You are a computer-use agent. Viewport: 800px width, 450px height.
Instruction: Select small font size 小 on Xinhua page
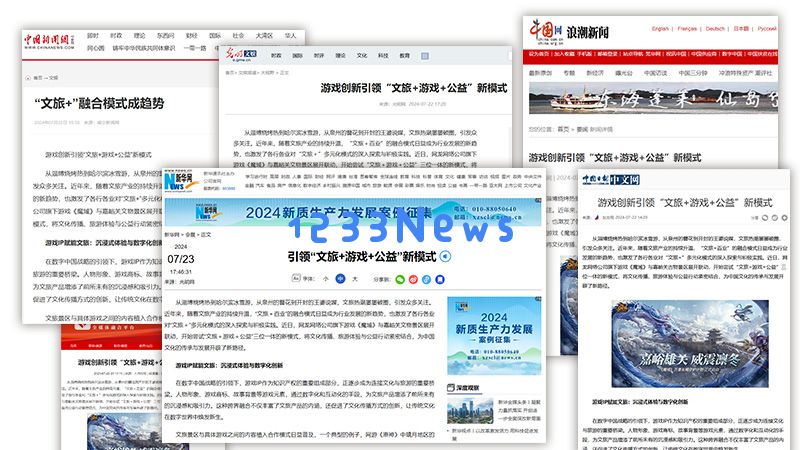(326, 279)
